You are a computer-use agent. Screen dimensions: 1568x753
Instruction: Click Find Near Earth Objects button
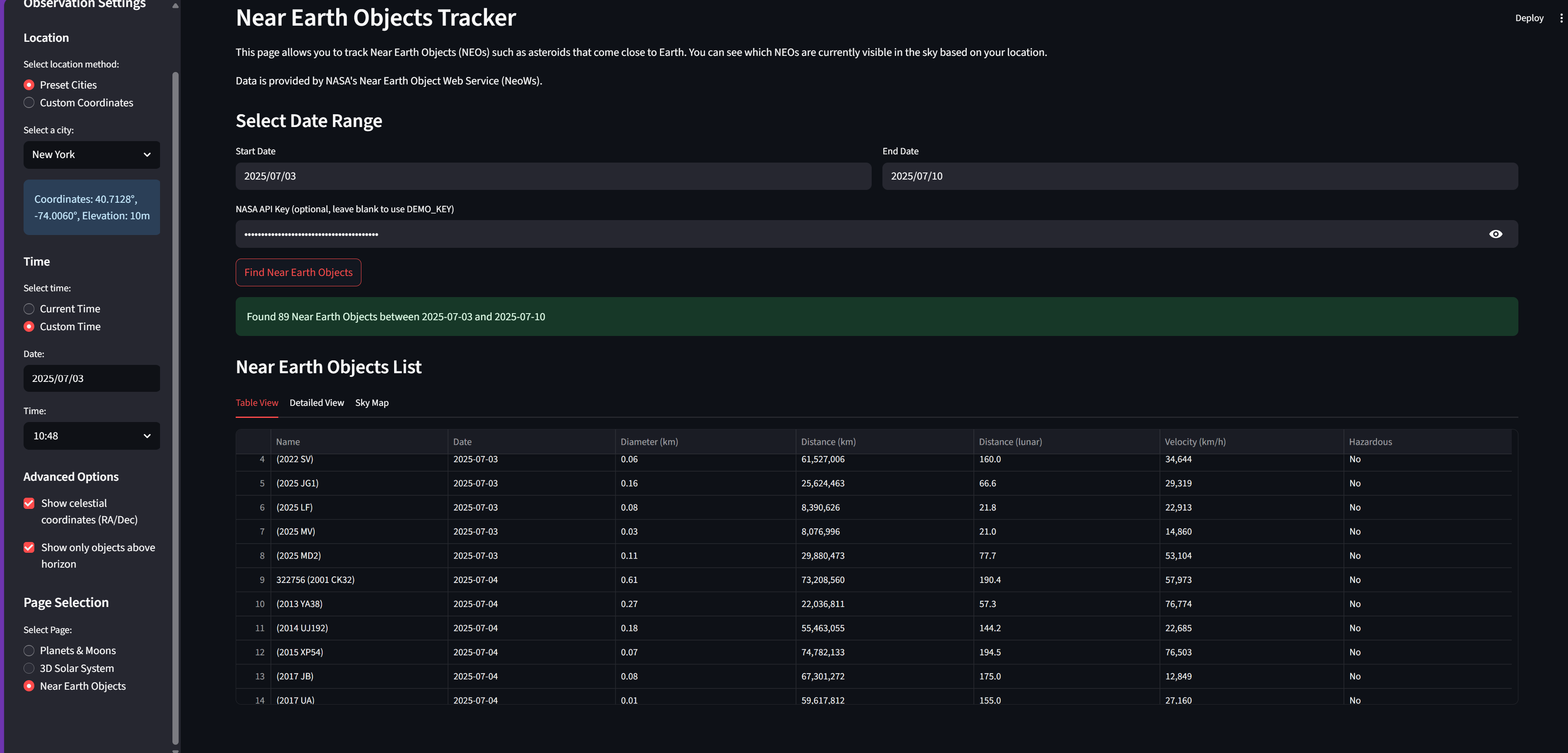298,272
